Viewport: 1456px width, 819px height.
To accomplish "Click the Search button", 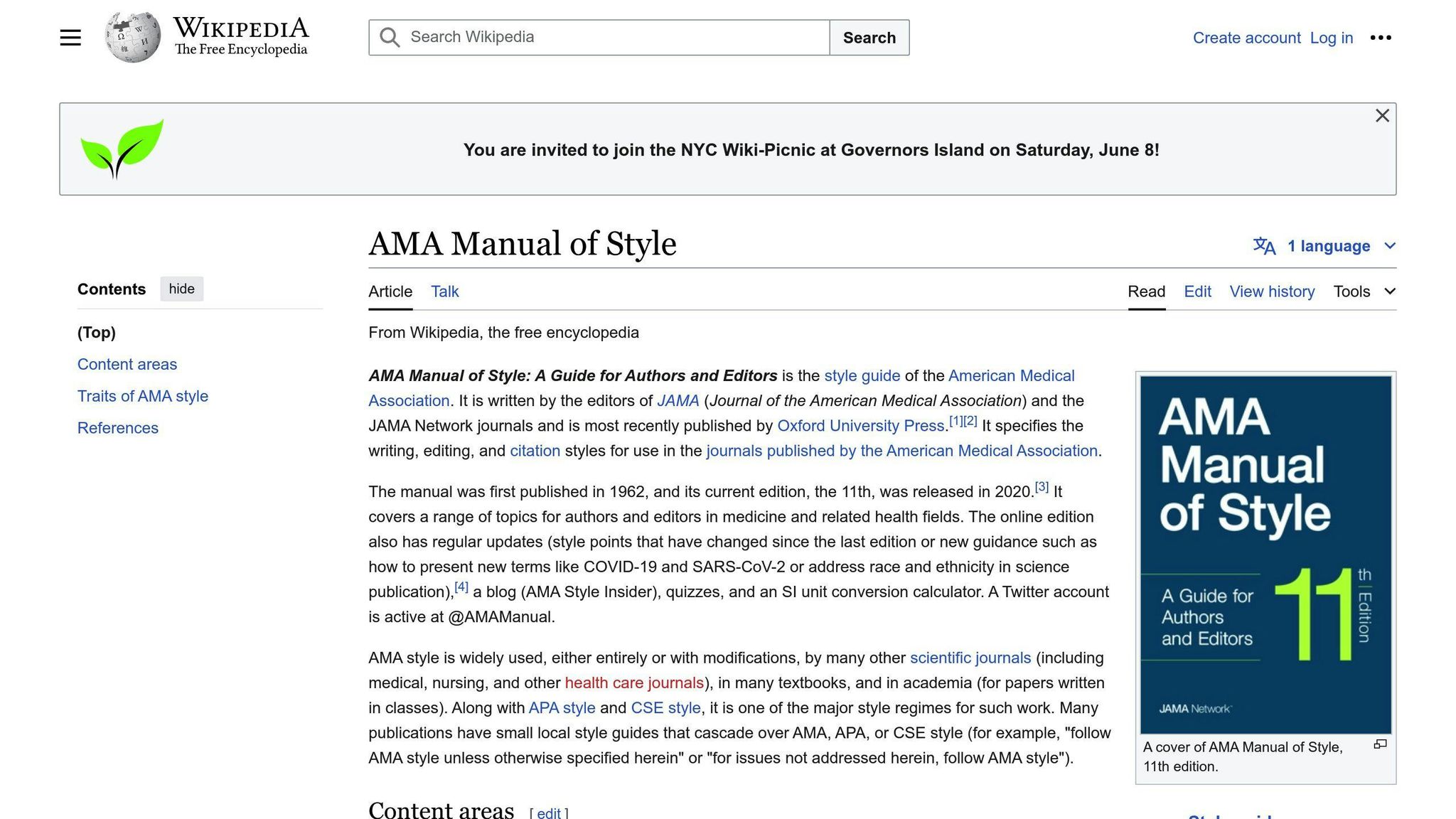I will coord(869,37).
